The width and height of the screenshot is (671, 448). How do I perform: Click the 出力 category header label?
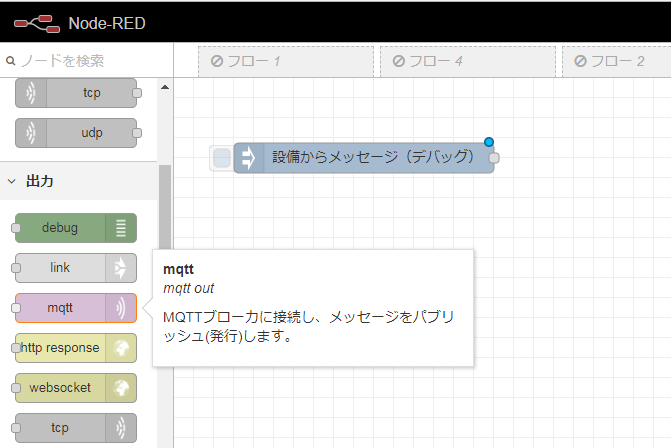click(x=40, y=181)
